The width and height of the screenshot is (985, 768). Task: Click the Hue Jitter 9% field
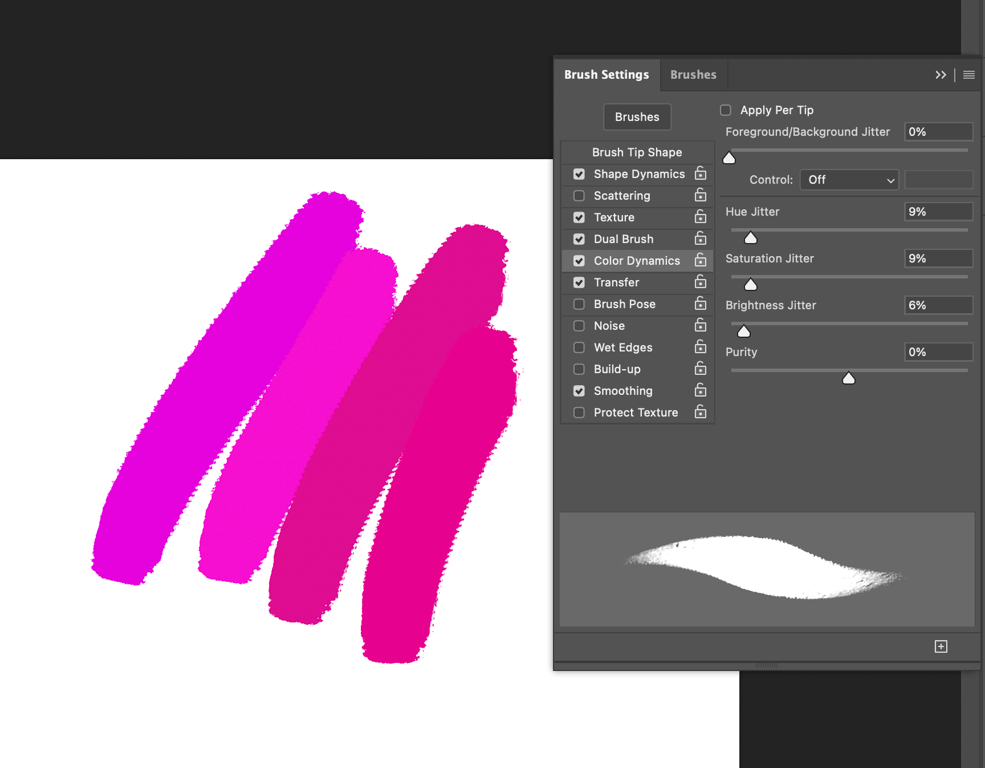939,212
